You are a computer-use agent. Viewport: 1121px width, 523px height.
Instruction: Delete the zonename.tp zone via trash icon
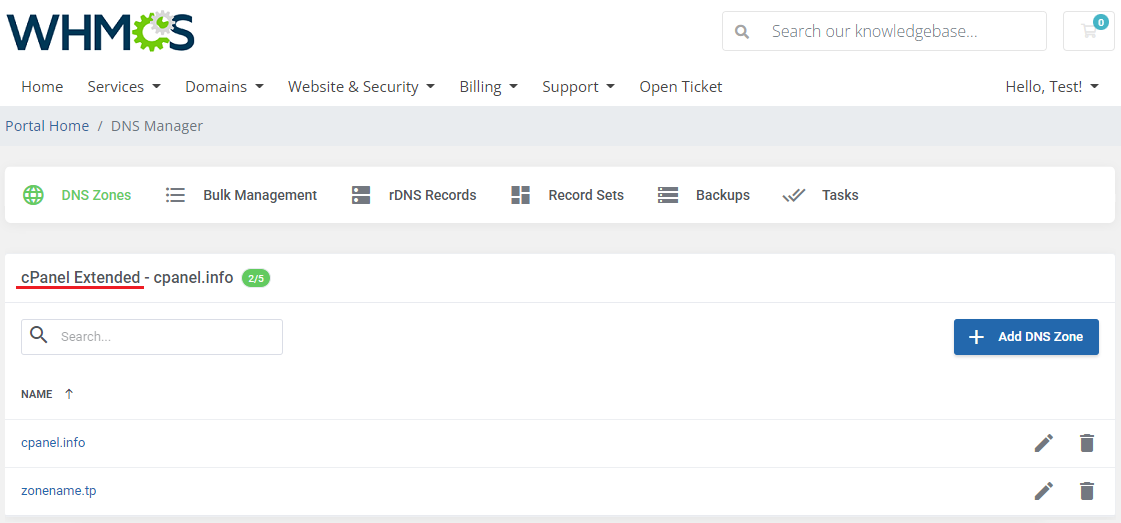pyautogui.click(x=1087, y=491)
